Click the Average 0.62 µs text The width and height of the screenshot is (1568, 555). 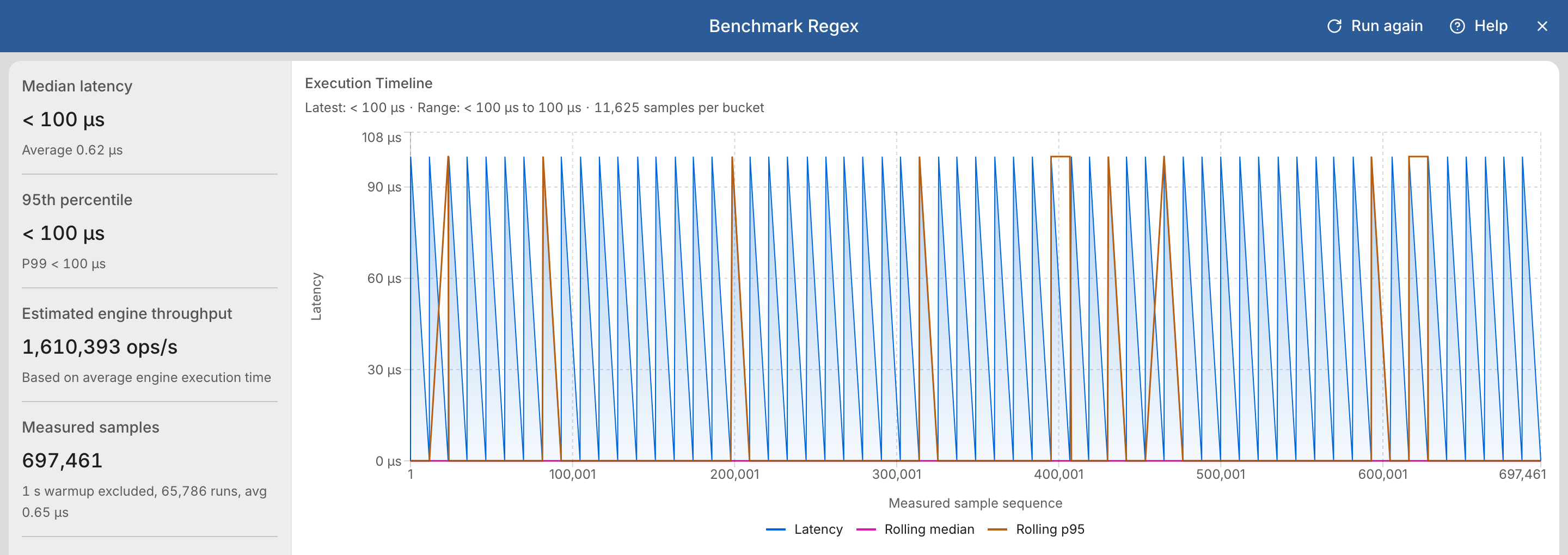(x=72, y=150)
